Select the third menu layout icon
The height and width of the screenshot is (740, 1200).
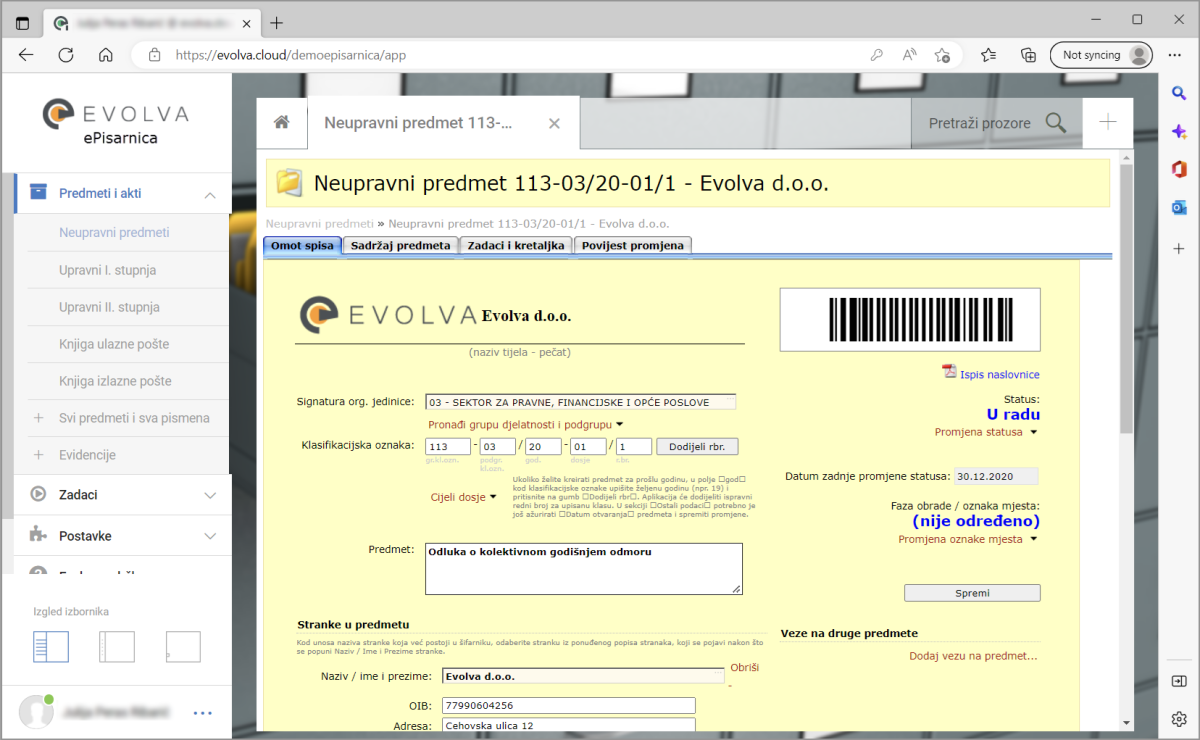point(183,647)
